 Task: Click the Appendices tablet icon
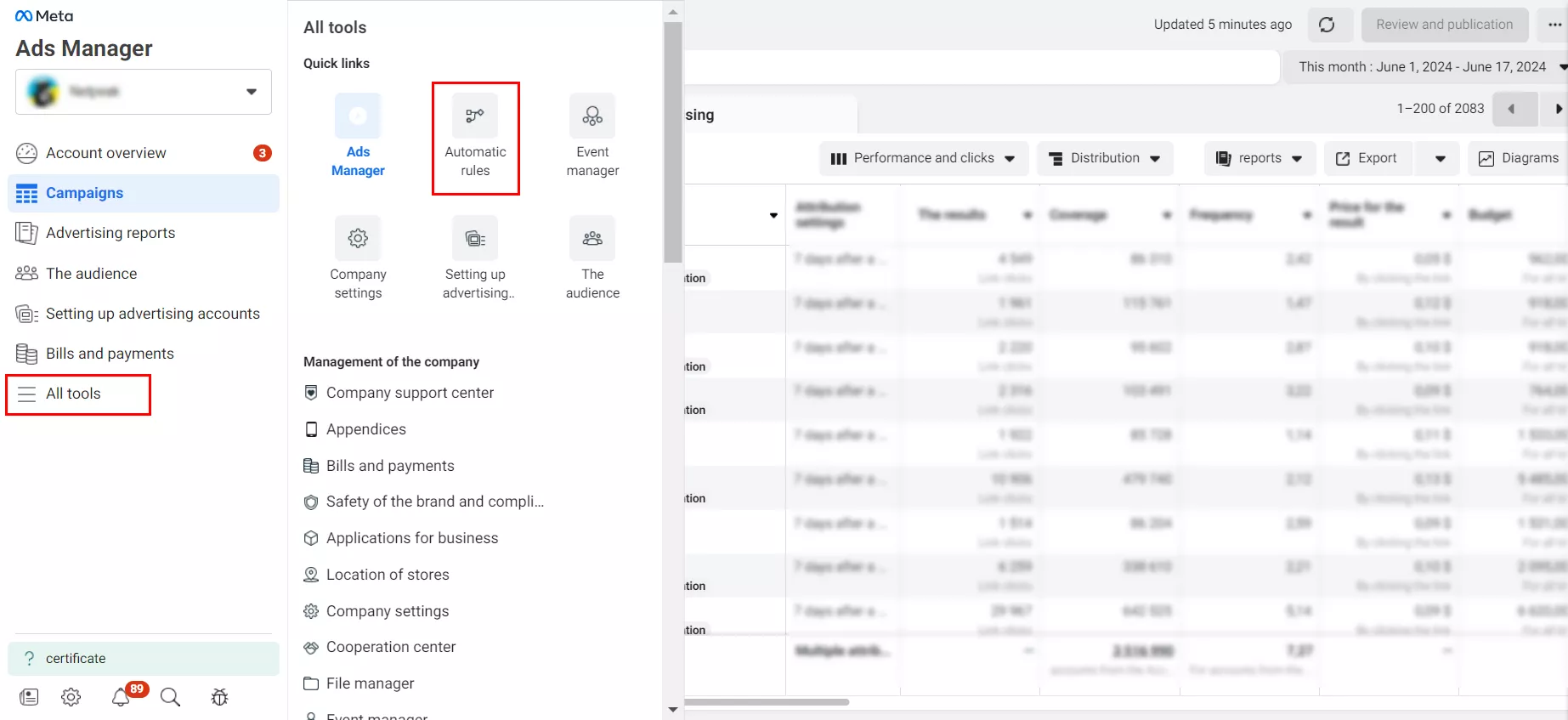pyautogui.click(x=311, y=429)
